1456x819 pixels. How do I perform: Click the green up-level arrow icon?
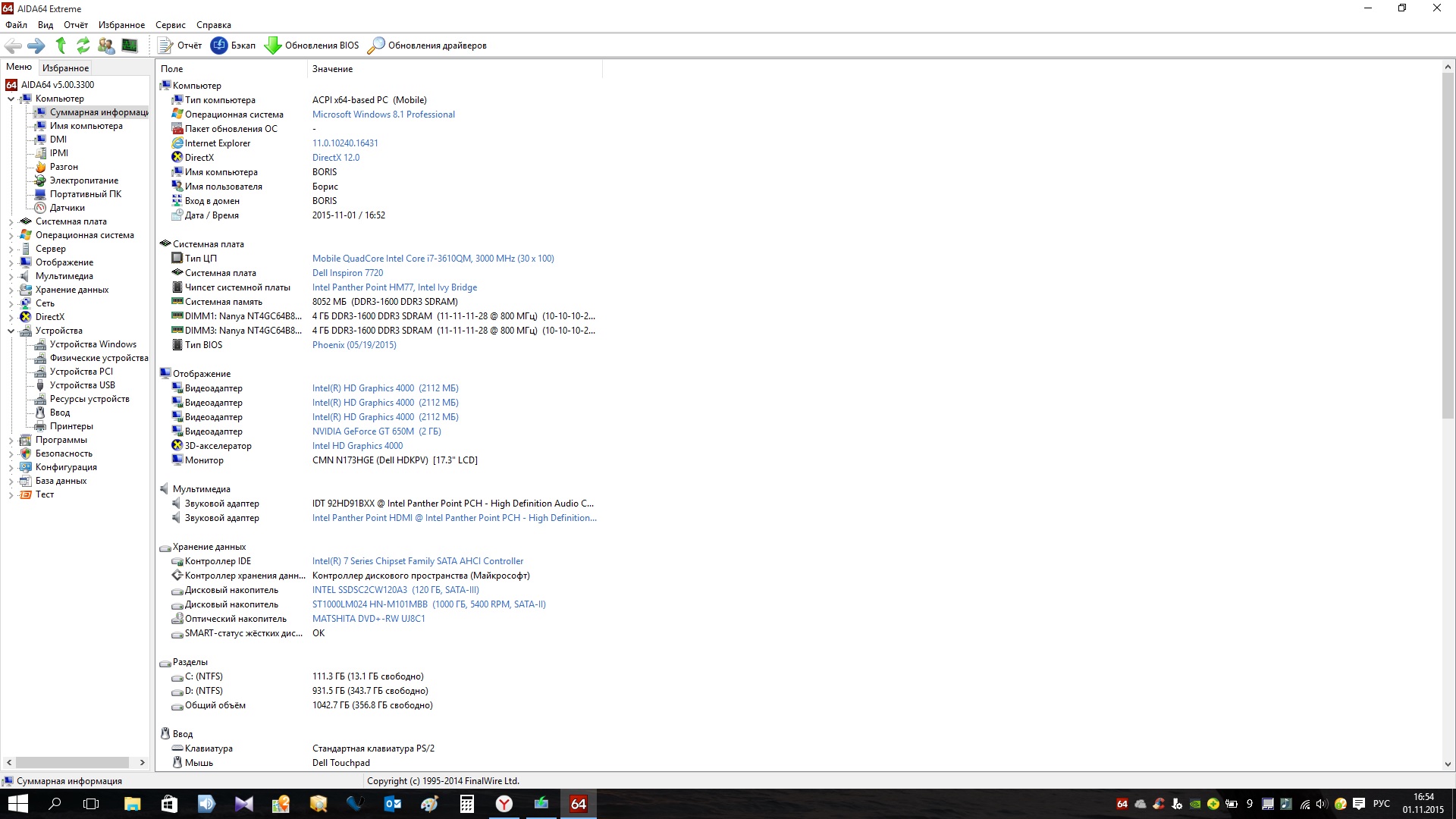point(61,45)
